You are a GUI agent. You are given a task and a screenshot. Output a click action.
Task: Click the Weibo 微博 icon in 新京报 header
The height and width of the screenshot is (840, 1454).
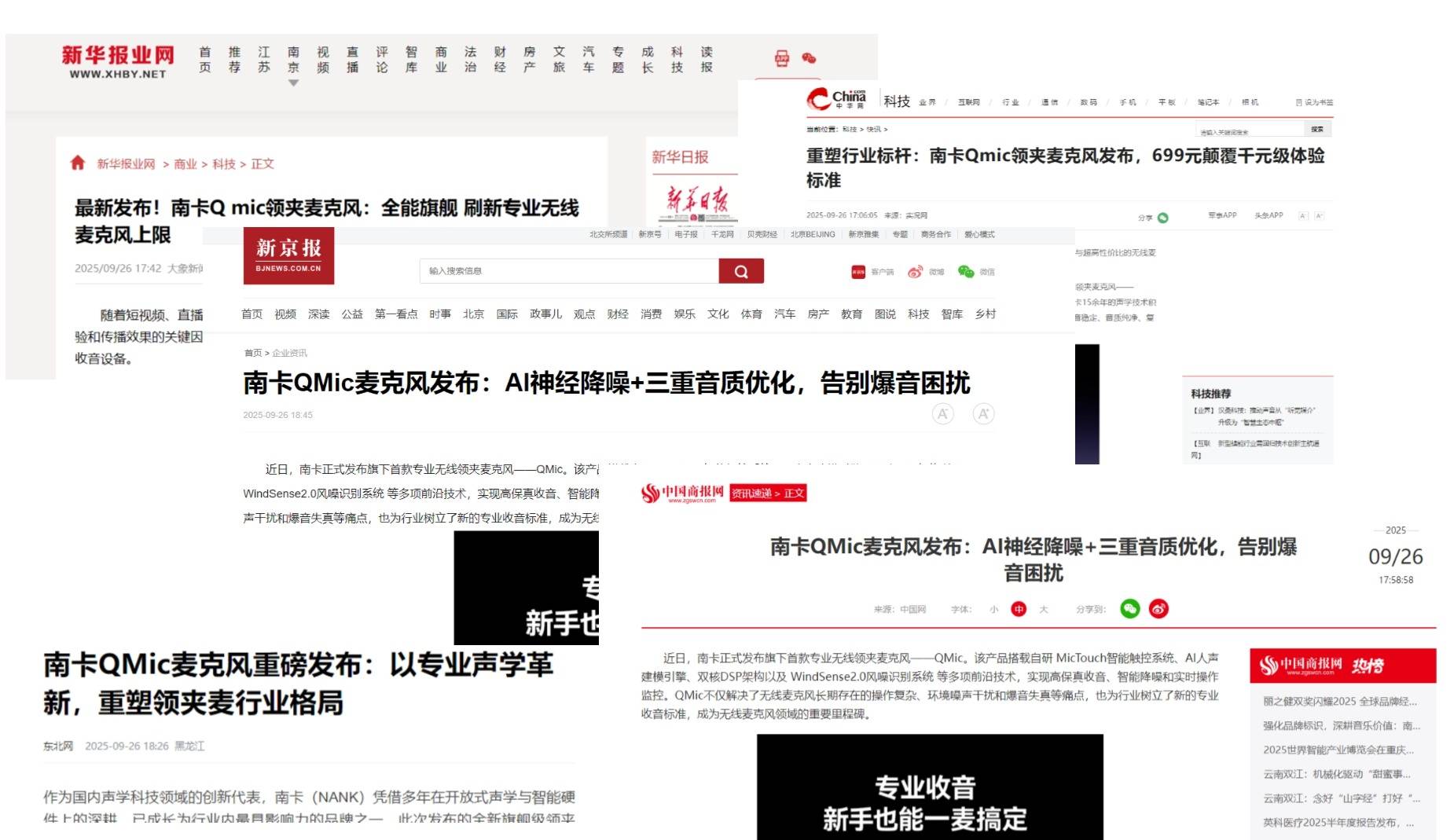pos(915,272)
